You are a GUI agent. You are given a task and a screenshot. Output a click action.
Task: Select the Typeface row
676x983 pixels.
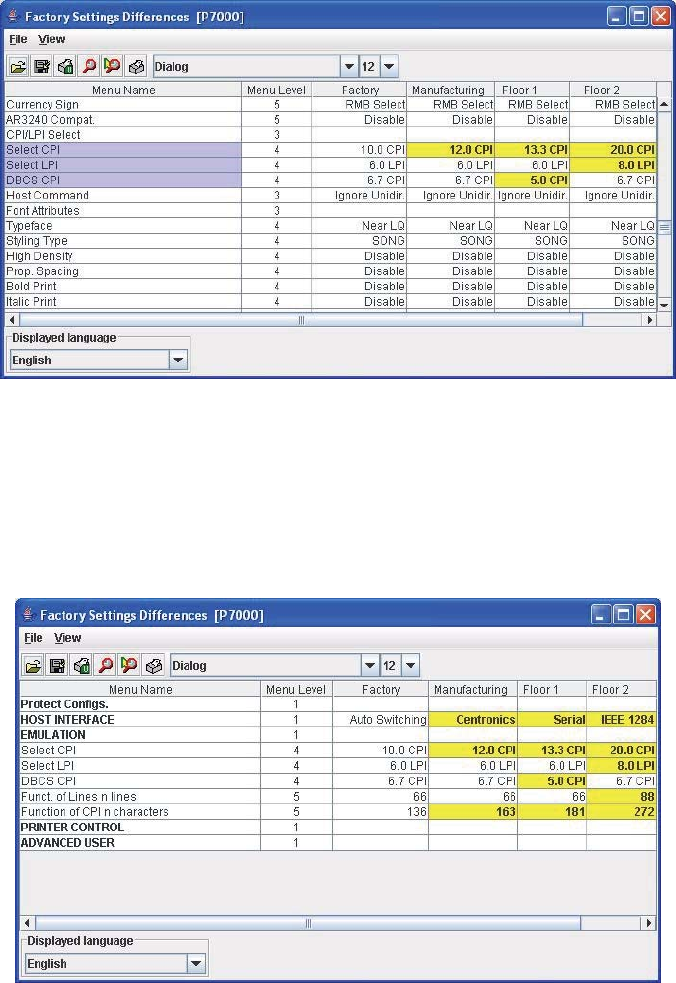click(x=330, y=226)
